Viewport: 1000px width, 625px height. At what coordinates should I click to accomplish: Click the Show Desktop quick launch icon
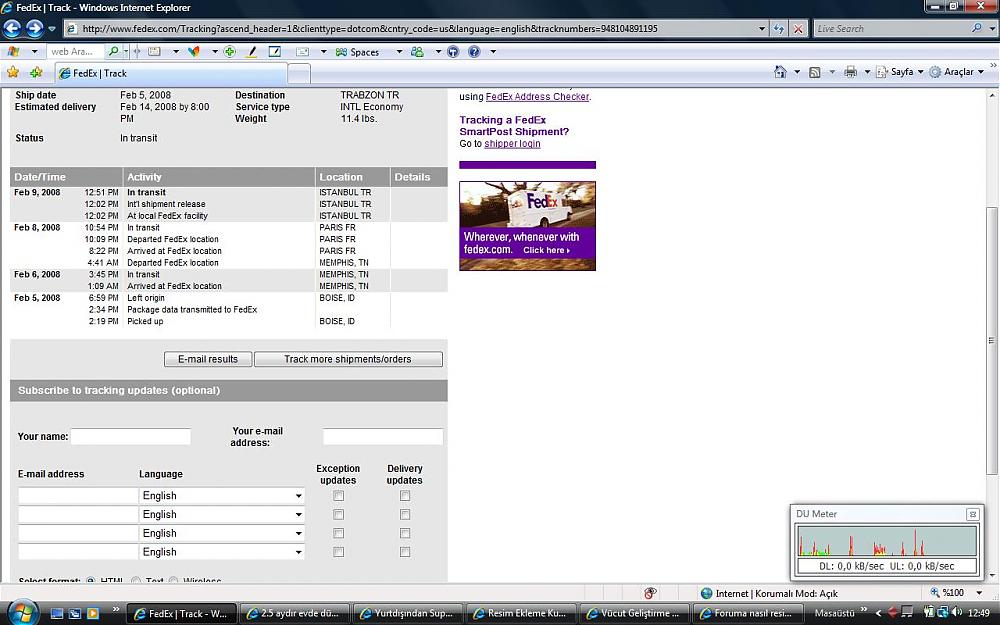tap(57, 614)
